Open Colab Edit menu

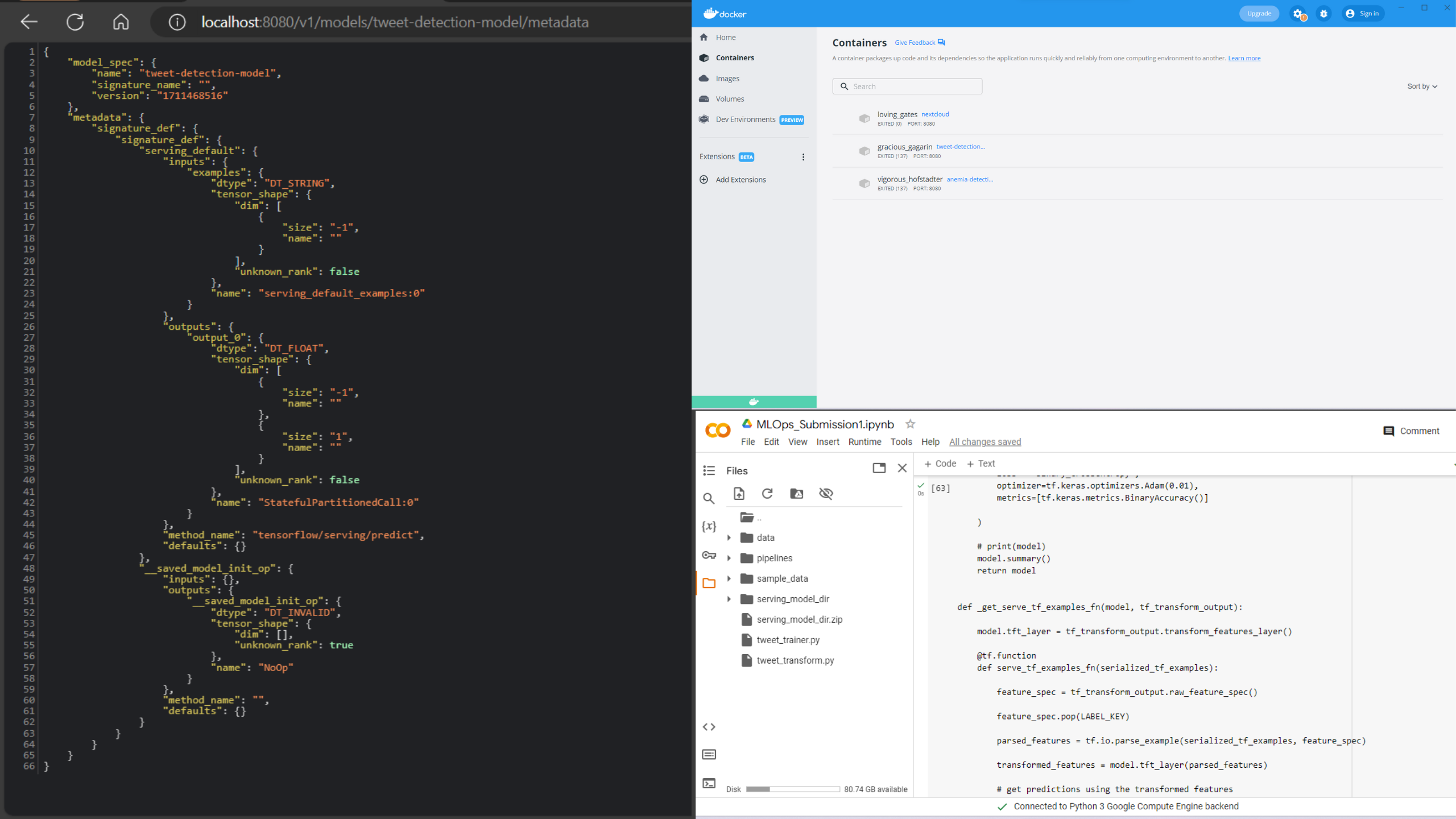[x=771, y=442]
